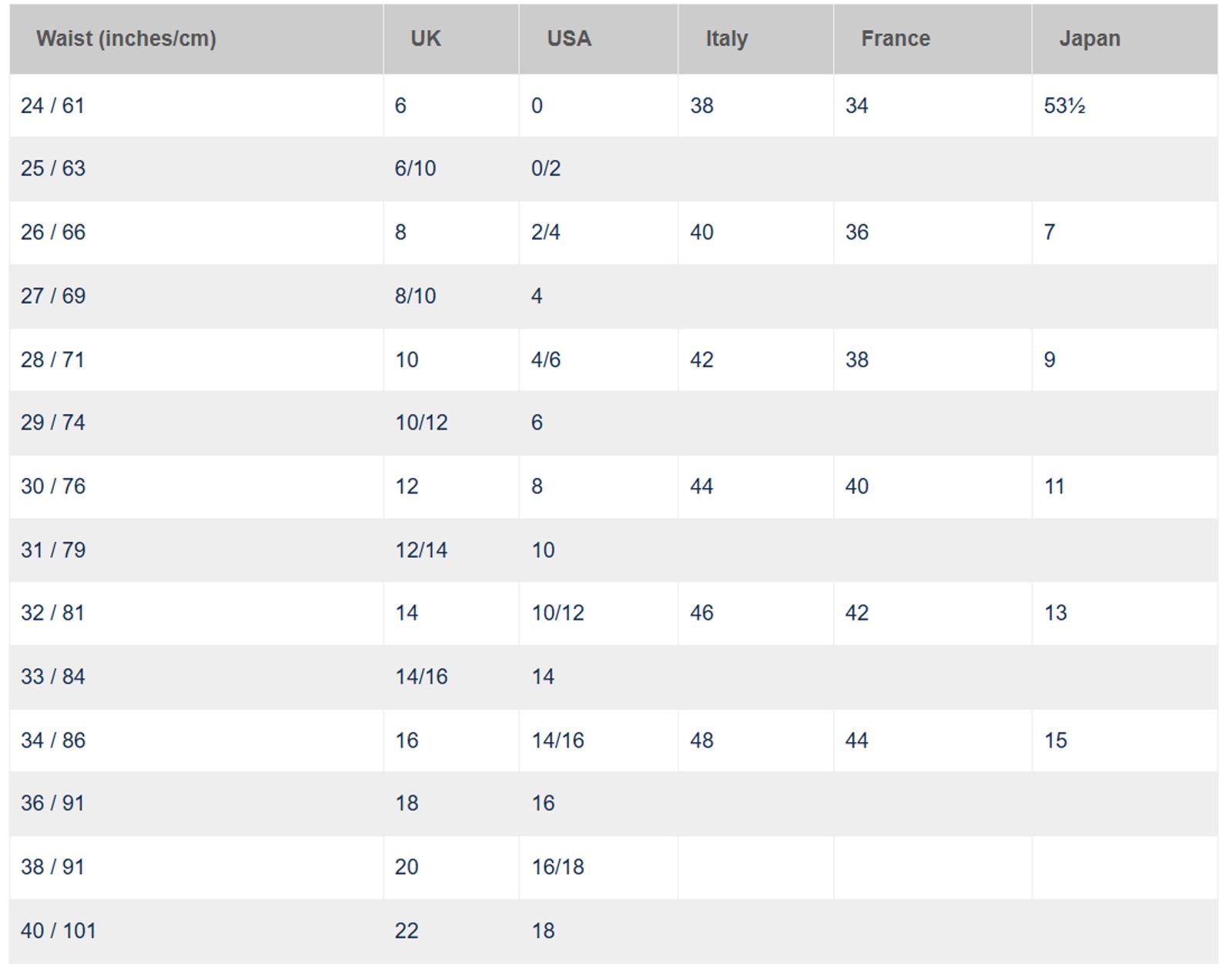Select the 40 / 101 waist cell
1232x974 pixels.
(x=59, y=931)
